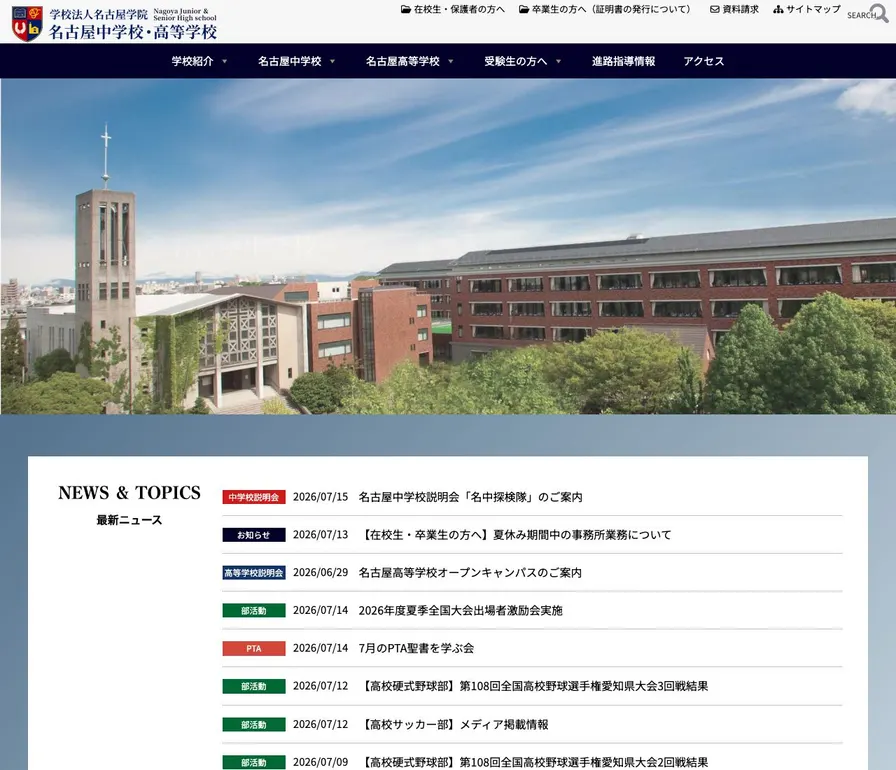Screen dimensions: 896x770
Task: Click the navy お知らせ category tag
Action: tap(254, 535)
